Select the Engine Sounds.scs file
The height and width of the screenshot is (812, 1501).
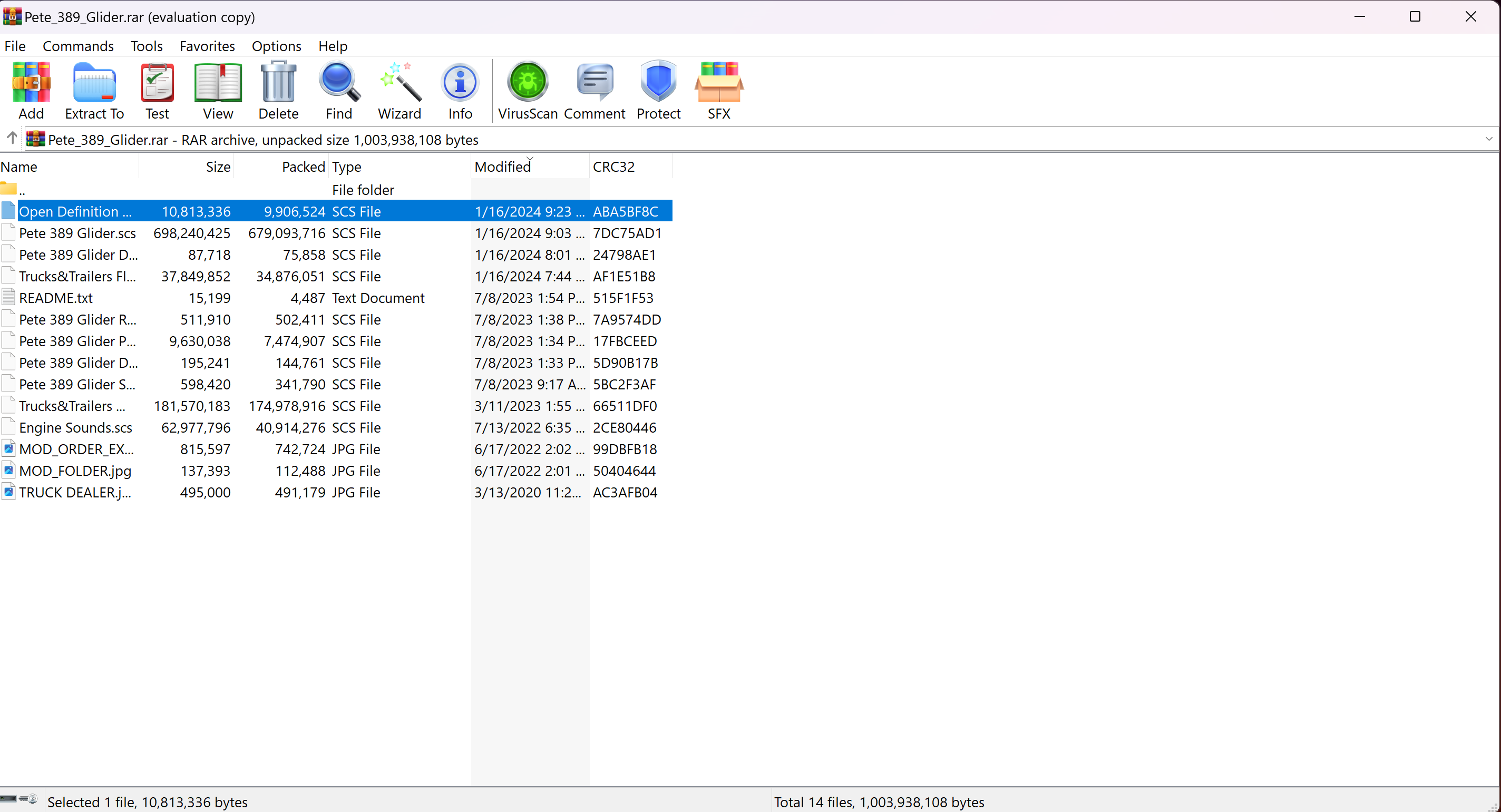[75, 427]
